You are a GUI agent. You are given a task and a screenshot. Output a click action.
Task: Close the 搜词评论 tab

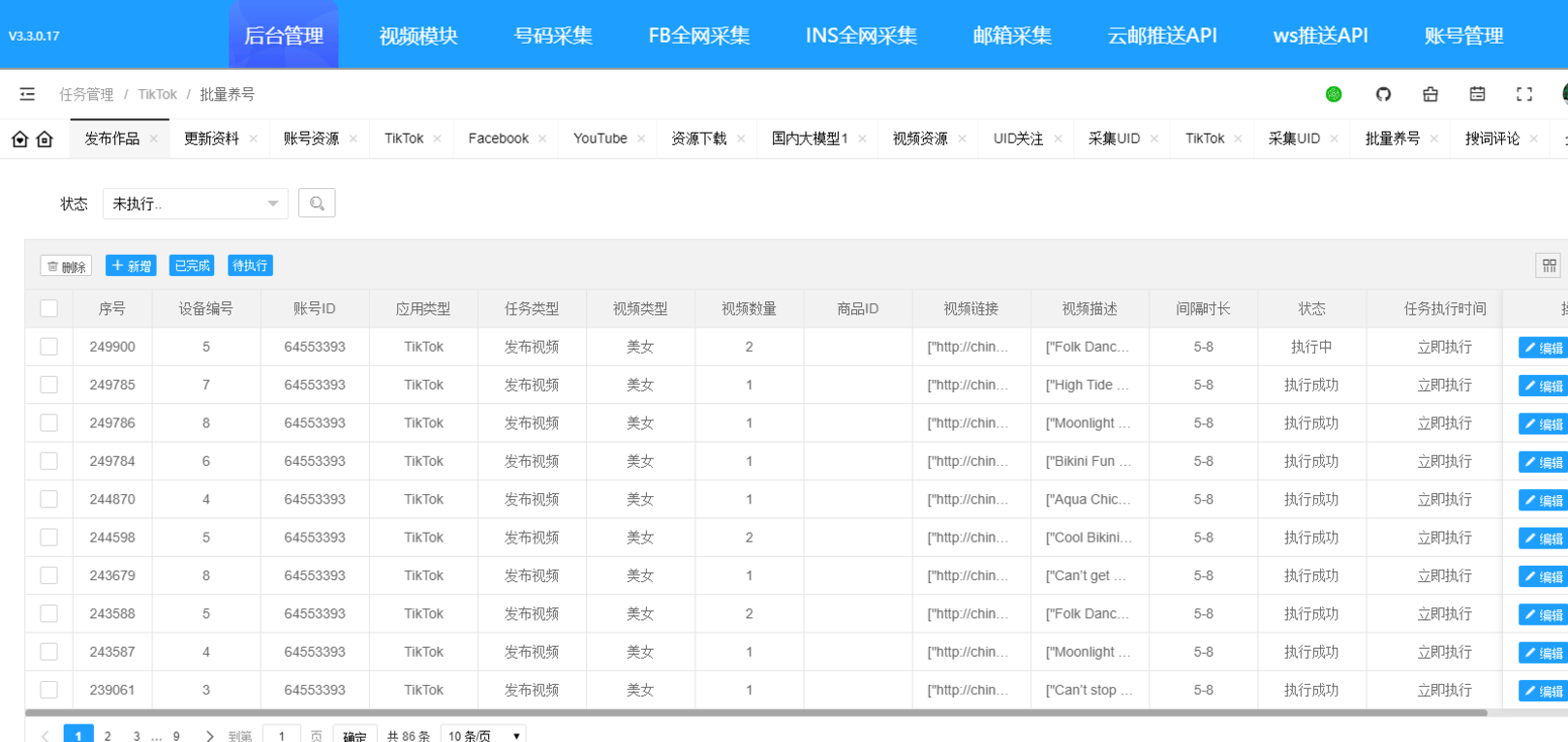[x=1534, y=139]
